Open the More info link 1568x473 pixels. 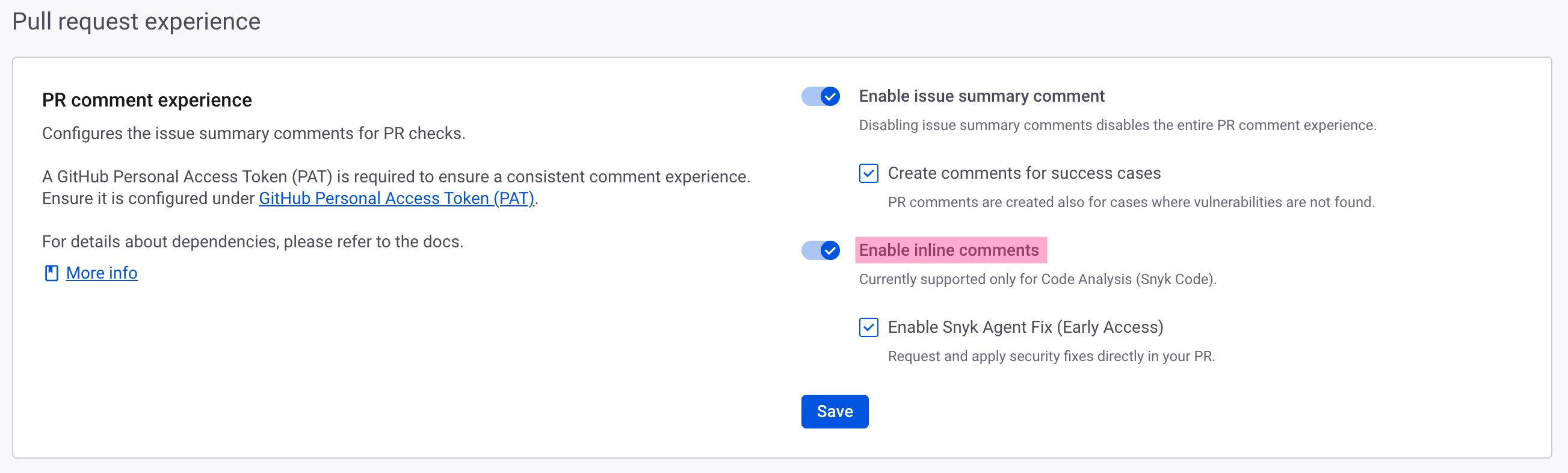(x=102, y=273)
